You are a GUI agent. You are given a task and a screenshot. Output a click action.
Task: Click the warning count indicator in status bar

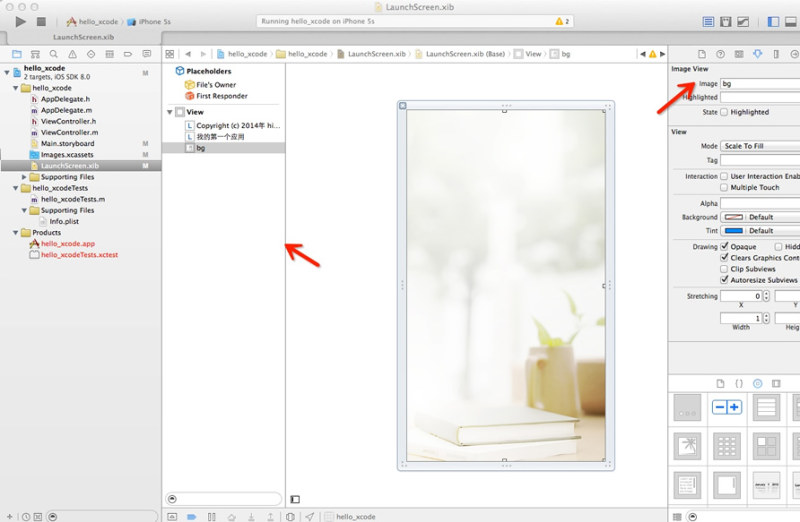coord(562,21)
